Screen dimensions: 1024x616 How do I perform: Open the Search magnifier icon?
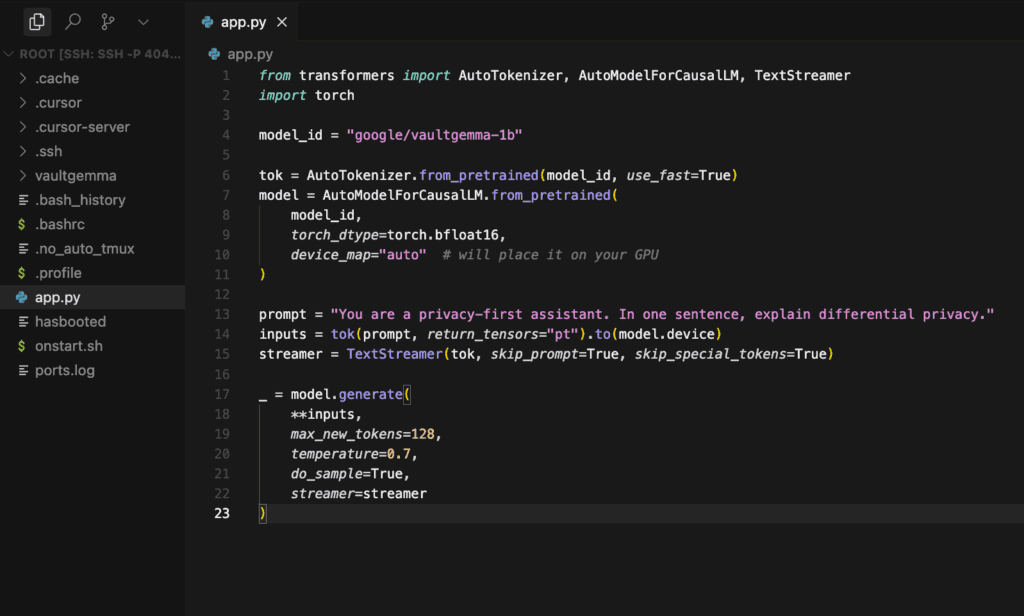pyautogui.click(x=73, y=22)
